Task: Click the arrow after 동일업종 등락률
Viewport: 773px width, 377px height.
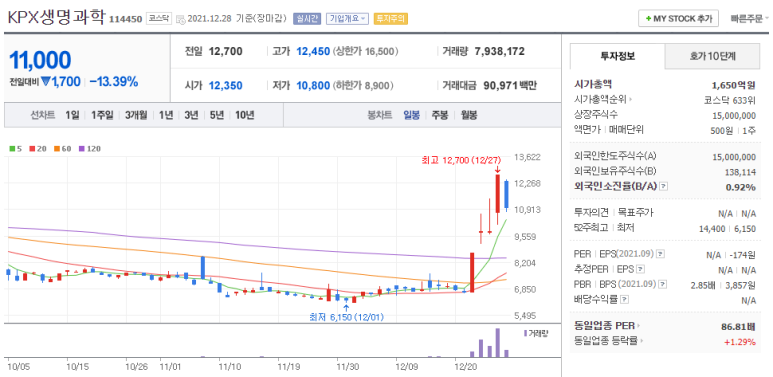Action: pos(643,341)
